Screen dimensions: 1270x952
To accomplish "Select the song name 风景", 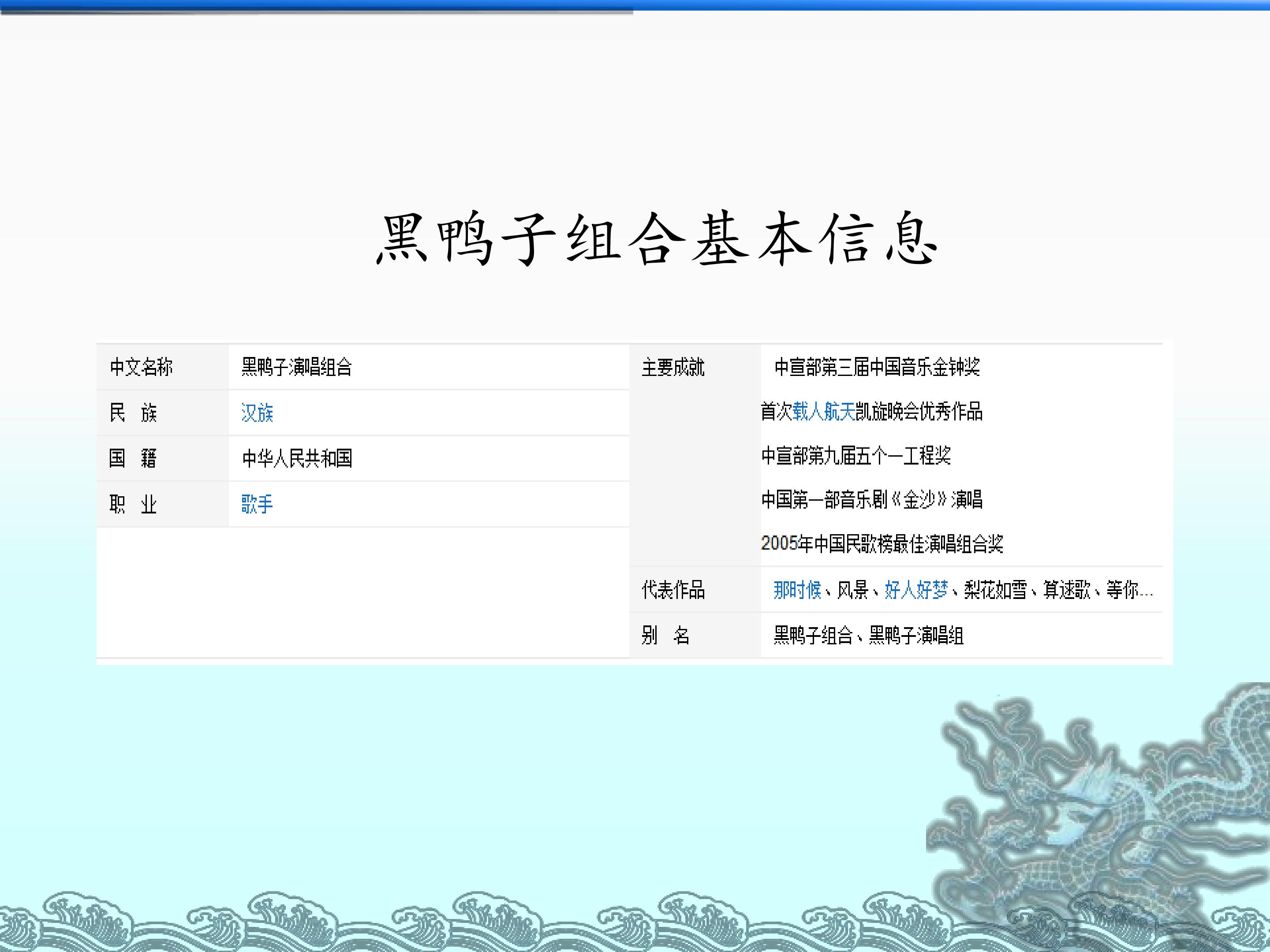I will [x=852, y=589].
